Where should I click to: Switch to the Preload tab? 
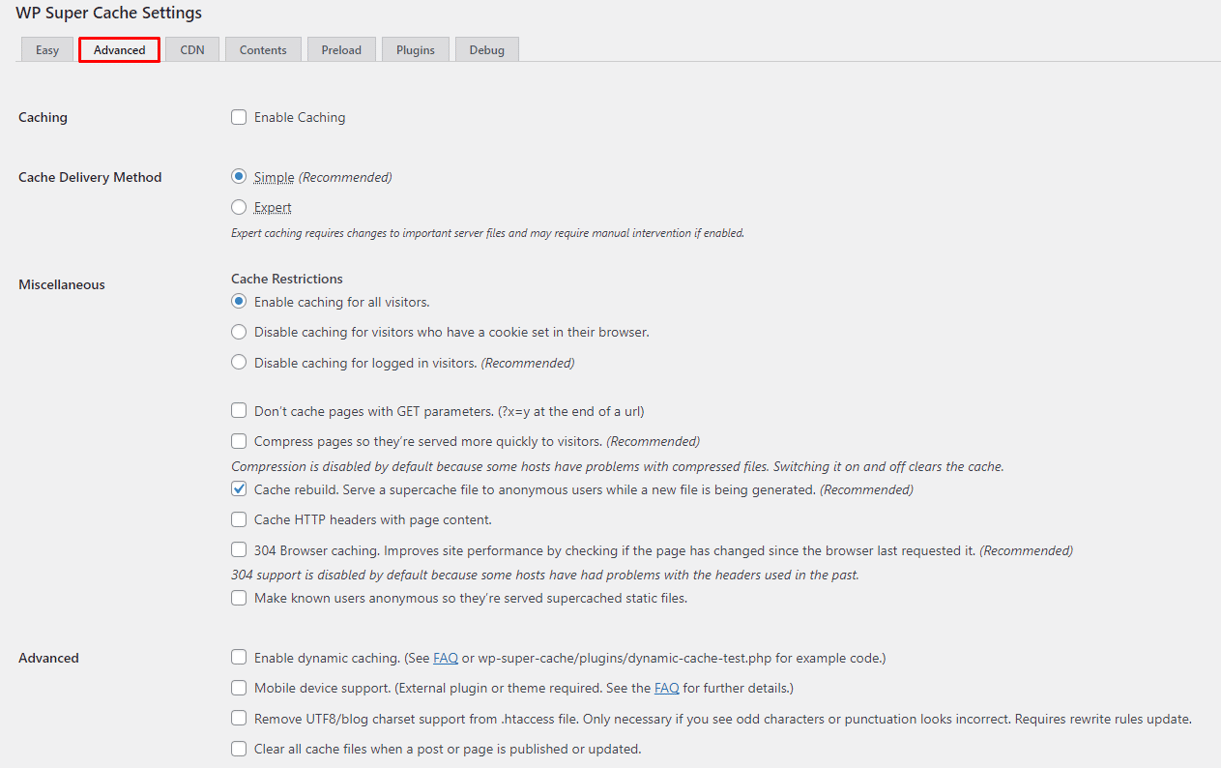[341, 48]
